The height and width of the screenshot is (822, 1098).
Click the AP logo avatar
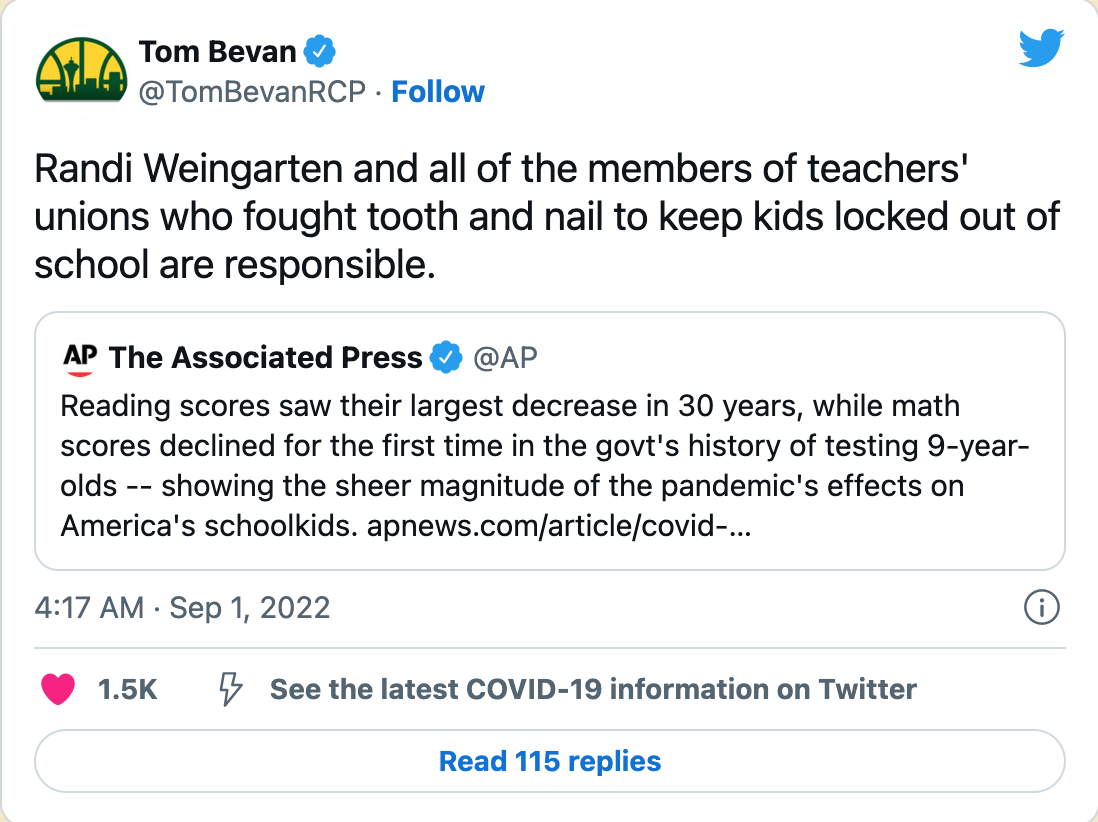click(x=80, y=358)
